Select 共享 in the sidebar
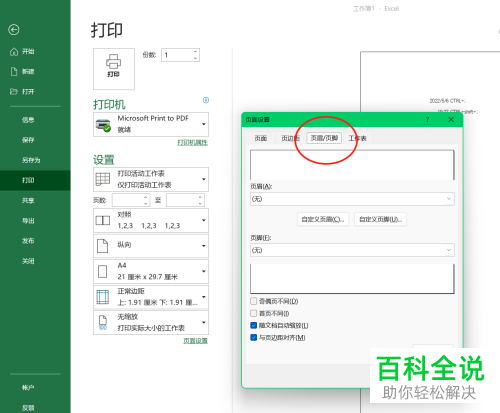 (28, 200)
